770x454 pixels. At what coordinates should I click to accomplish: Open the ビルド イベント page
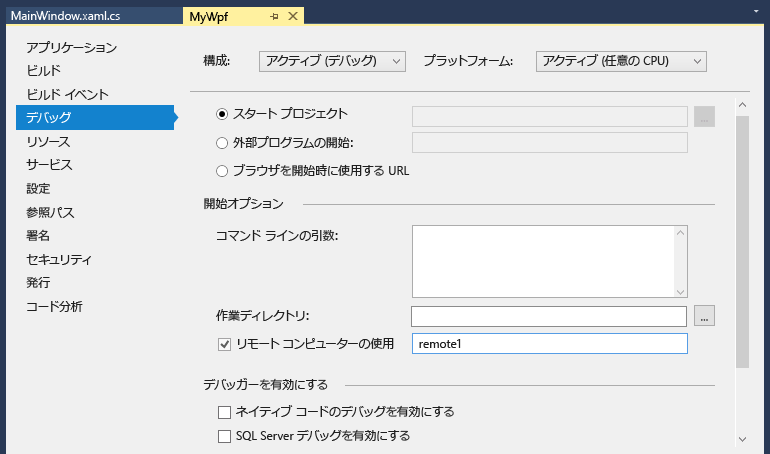(x=67, y=94)
